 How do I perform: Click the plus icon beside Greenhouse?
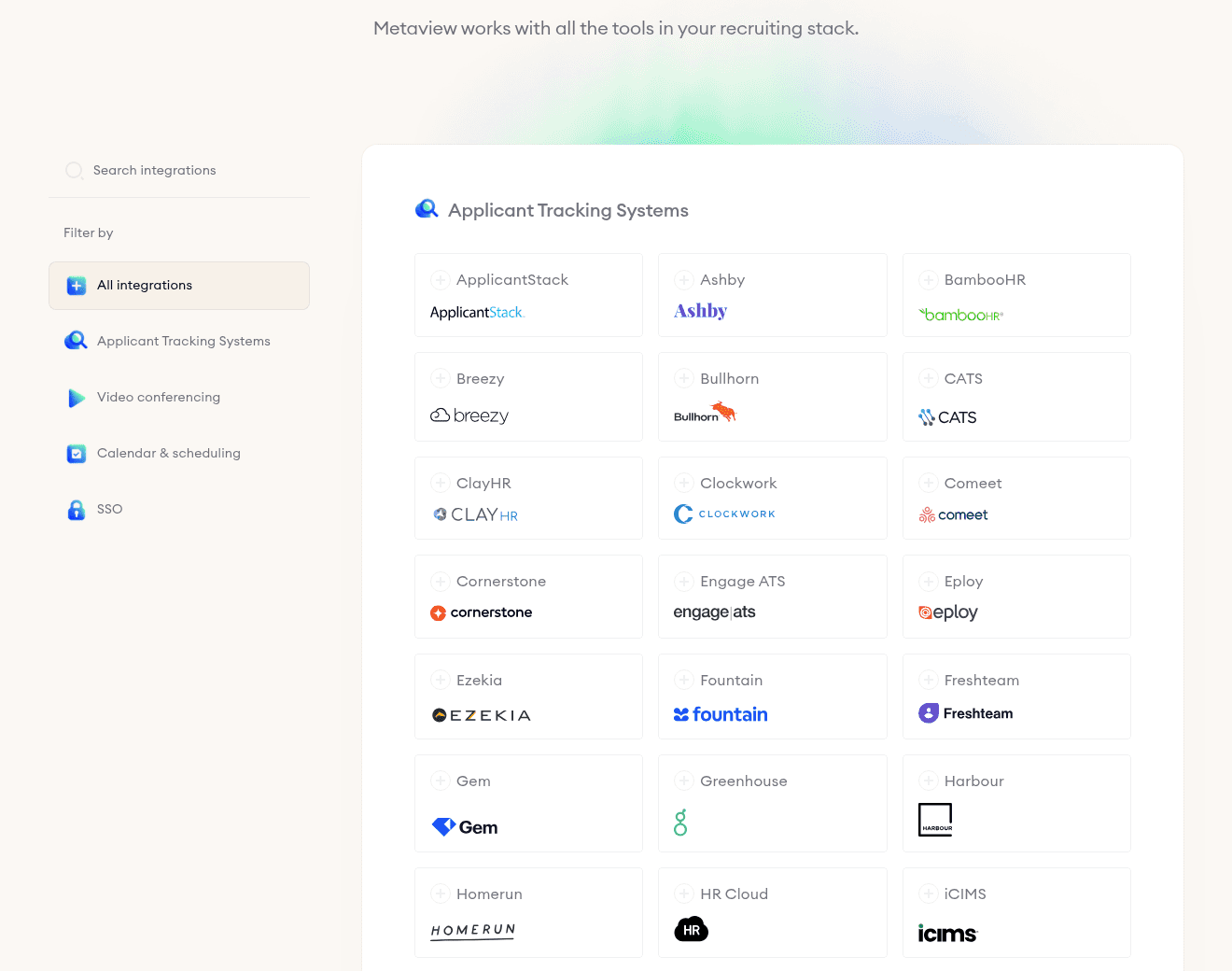(x=684, y=781)
